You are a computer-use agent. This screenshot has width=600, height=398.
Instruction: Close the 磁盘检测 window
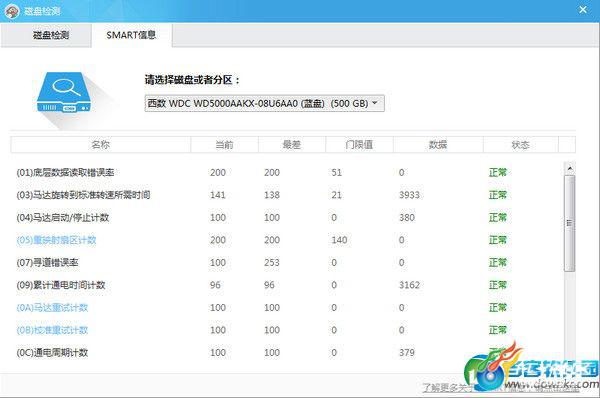583,10
